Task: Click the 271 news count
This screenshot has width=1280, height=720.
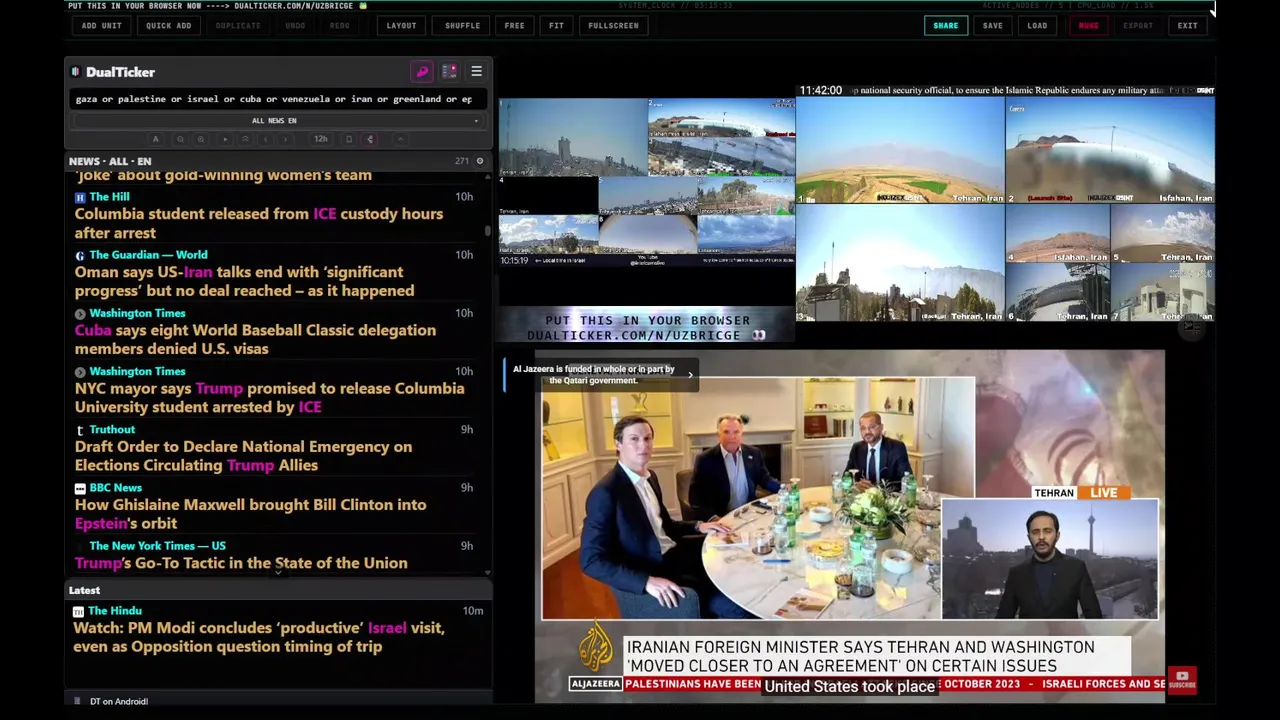Action: (461, 161)
